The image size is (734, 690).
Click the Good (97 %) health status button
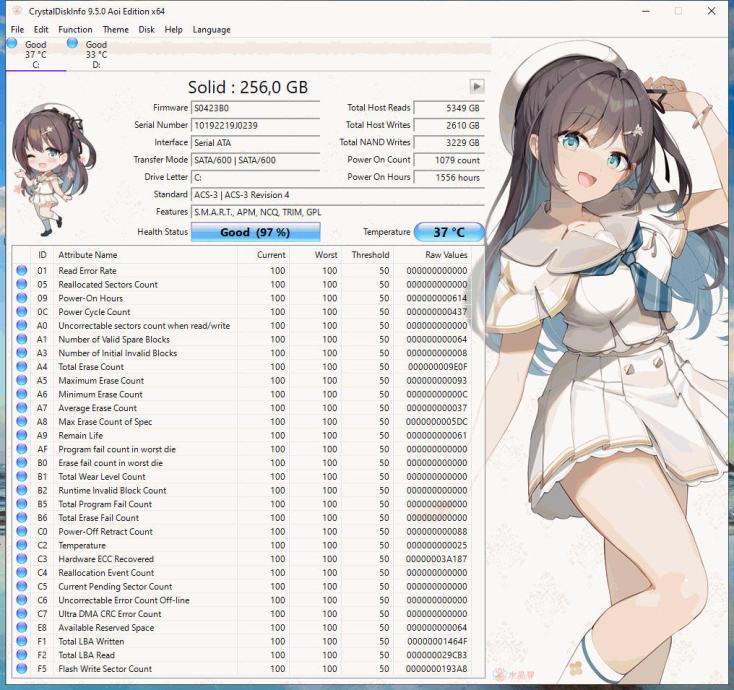coord(255,232)
